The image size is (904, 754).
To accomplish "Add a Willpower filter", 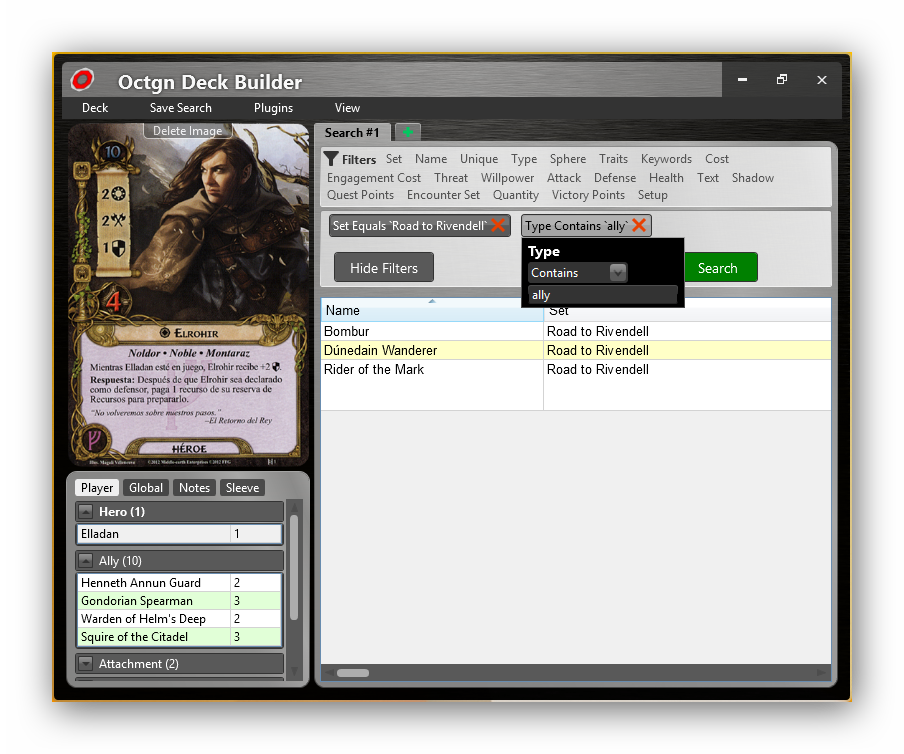I will point(507,178).
